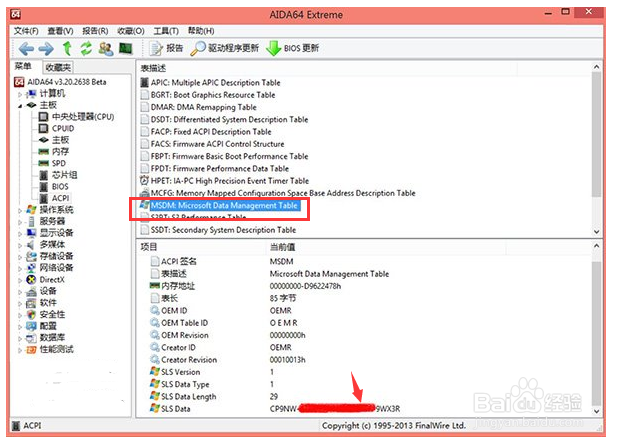Select the 设备 tree item

pyautogui.click(x=41, y=291)
